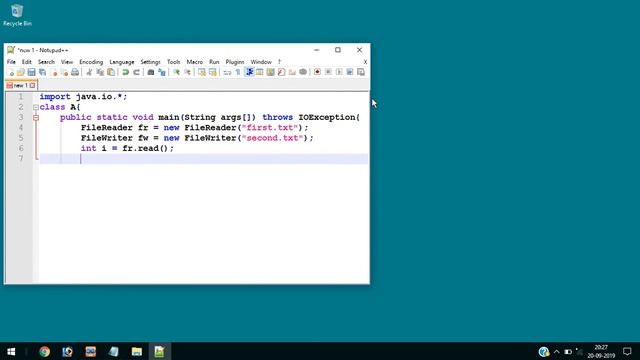Open the ? help menu
The image size is (640, 360).
pos(280,62)
